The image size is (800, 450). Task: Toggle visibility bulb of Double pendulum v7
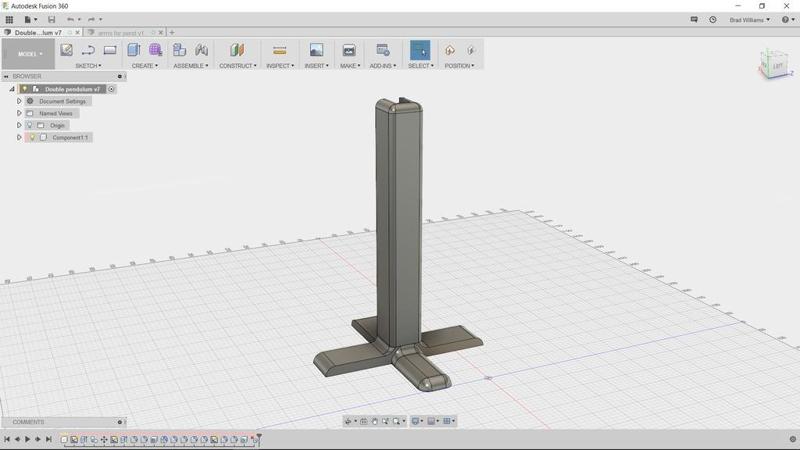pos(24,89)
